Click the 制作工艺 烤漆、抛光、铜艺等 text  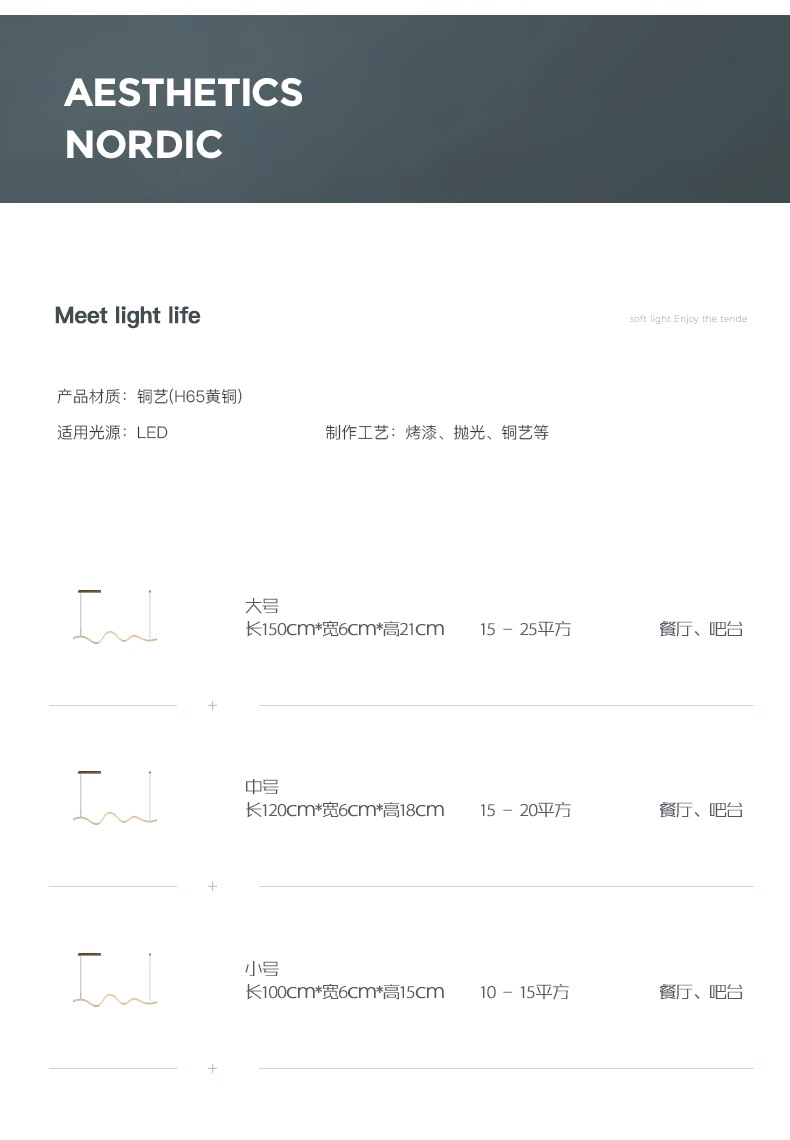[x=437, y=433]
